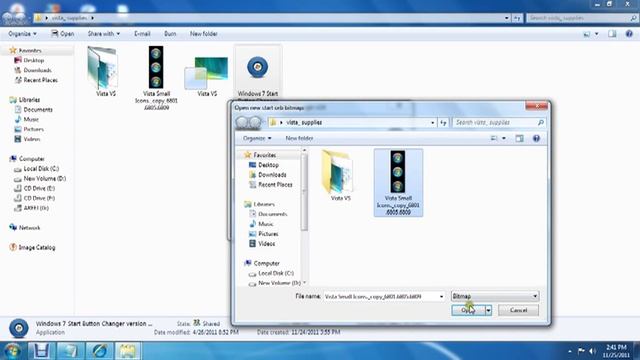Click the Windows Start orb
Viewport: 640px width, 360px height.
[12, 351]
